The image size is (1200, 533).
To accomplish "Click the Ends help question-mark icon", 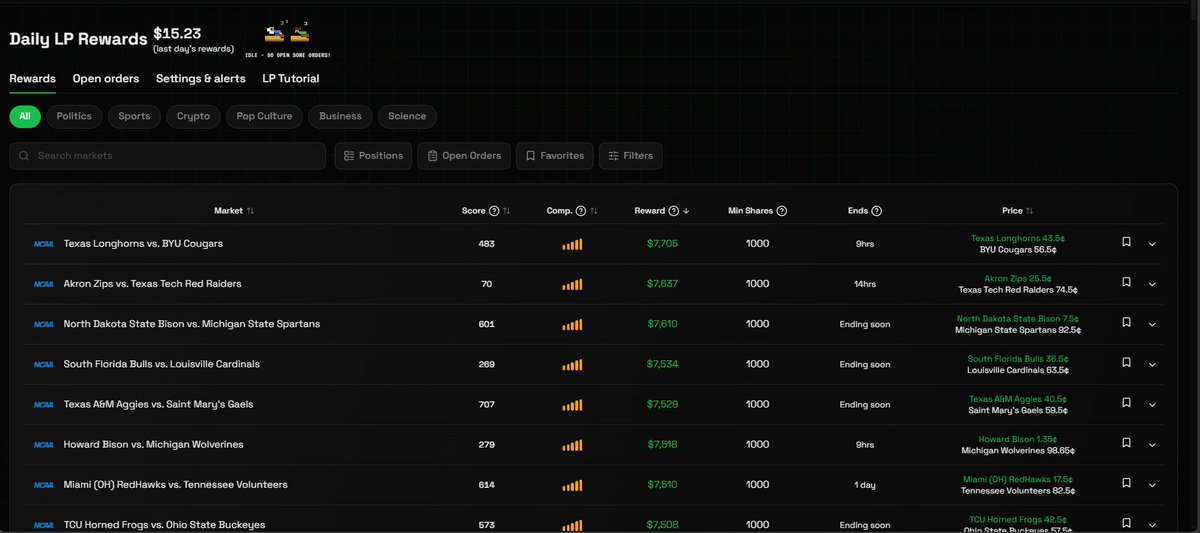I will 877,211.
